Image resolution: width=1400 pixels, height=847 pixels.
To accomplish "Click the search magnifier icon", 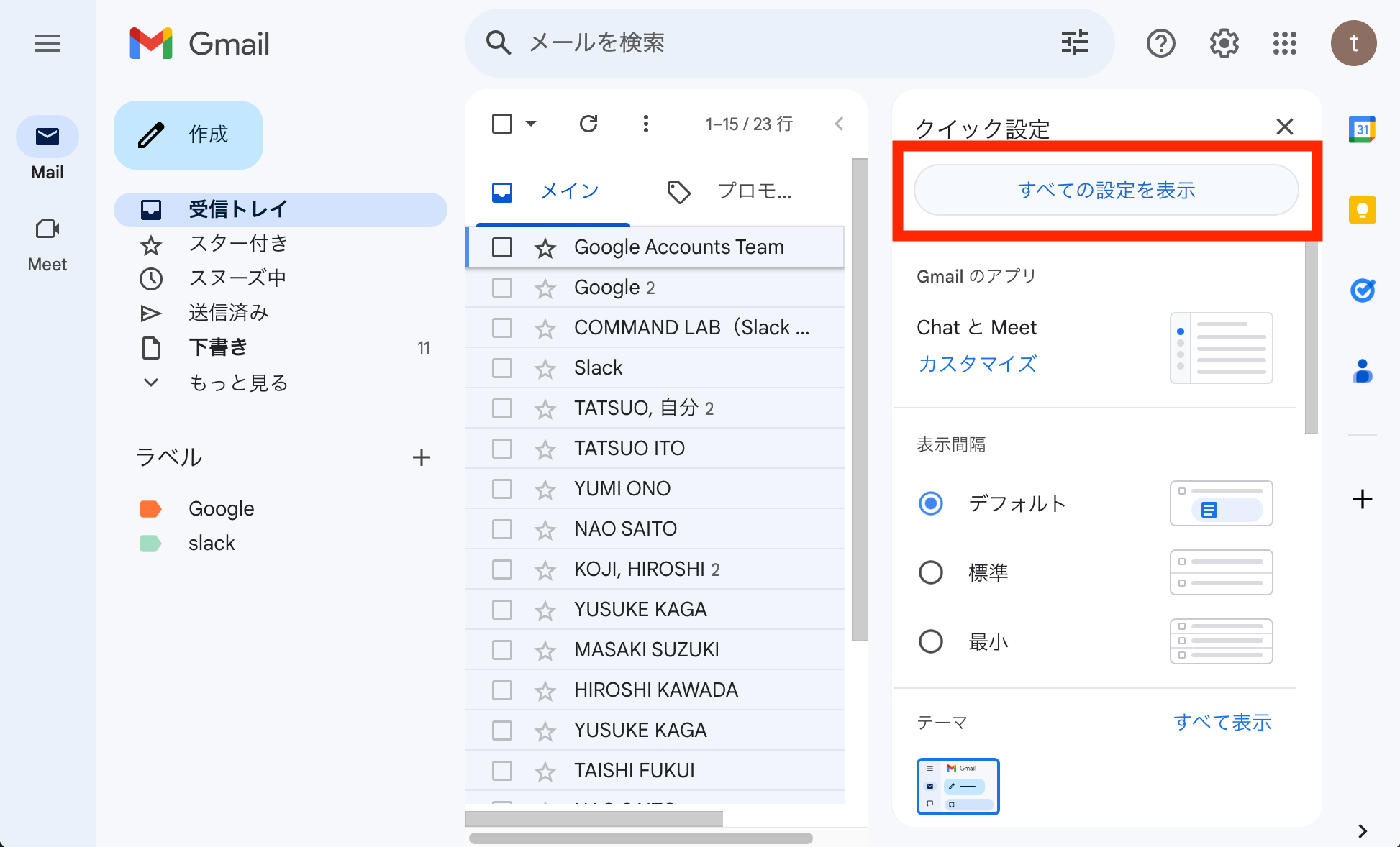I will click(x=498, y=43).
